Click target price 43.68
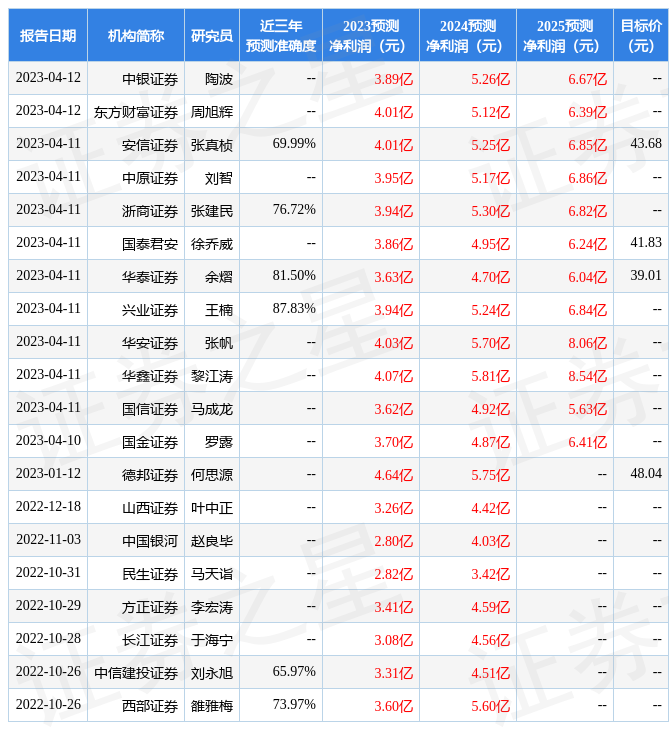669x730 pixels. coord(646,143)
